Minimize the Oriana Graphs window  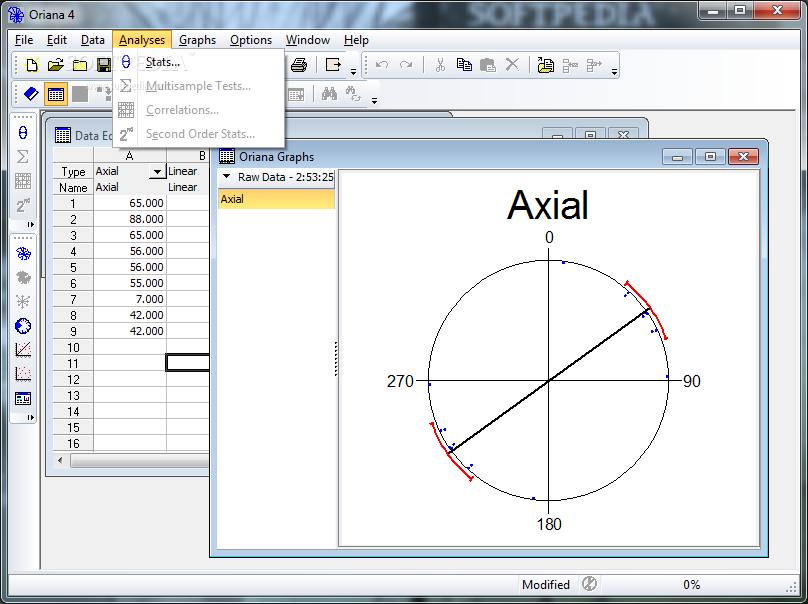point(678,157)
